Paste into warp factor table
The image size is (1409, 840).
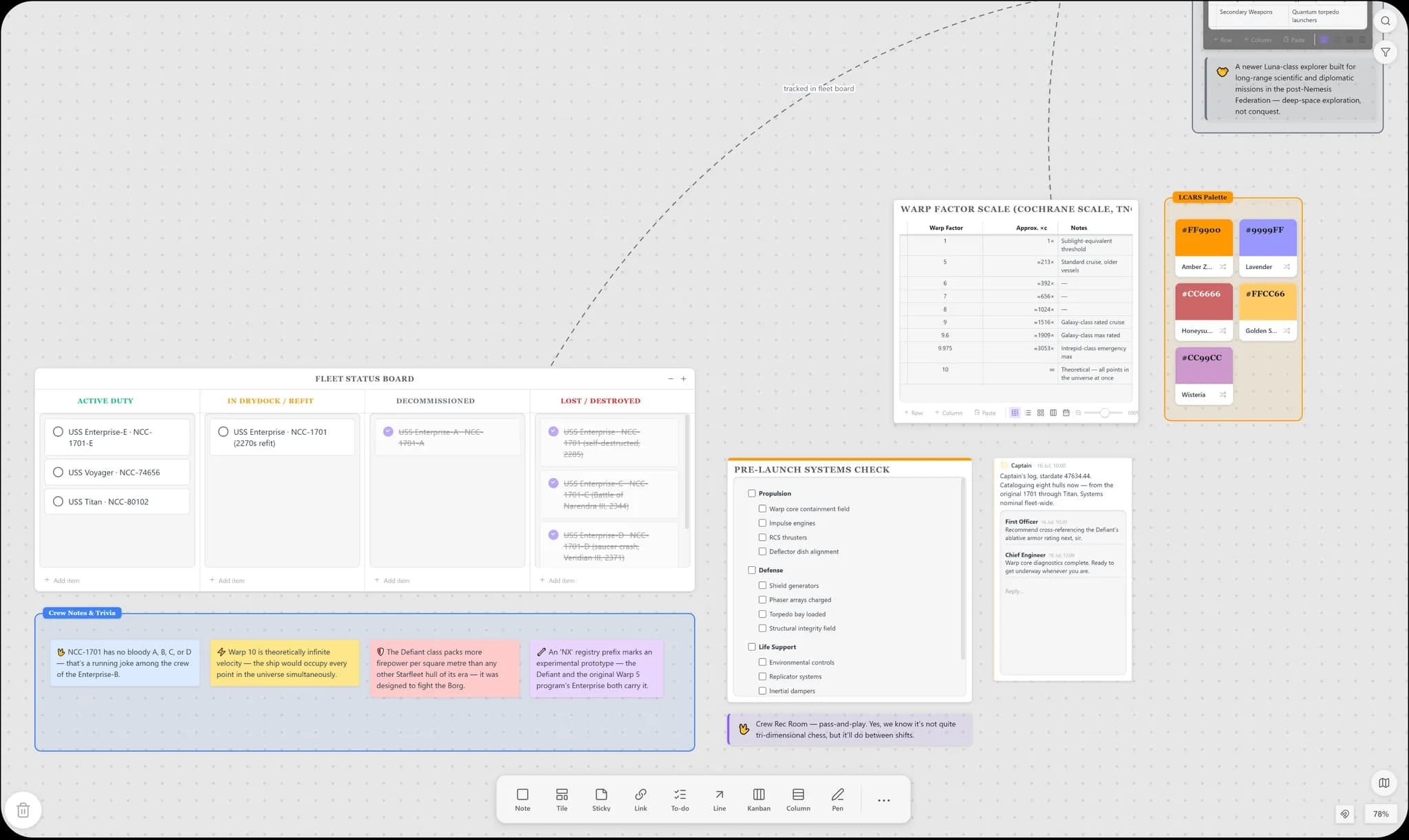point(985,413)
